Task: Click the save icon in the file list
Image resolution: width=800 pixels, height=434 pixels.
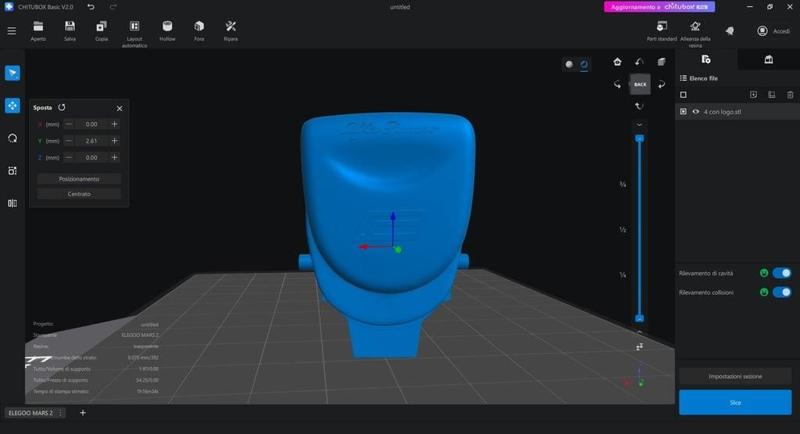Action: click(771, 95)
